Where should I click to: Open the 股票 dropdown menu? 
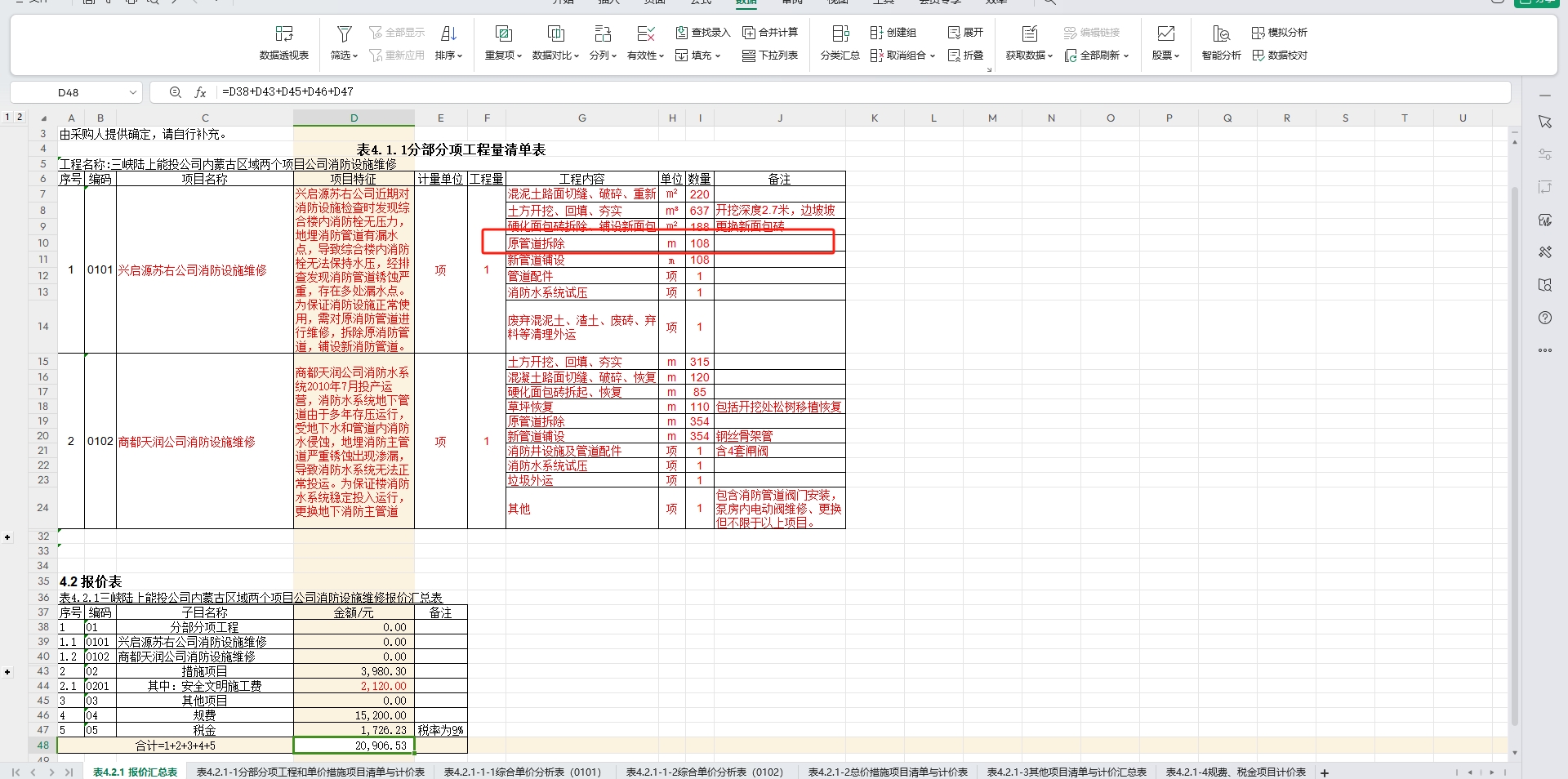coord(1177,56)
